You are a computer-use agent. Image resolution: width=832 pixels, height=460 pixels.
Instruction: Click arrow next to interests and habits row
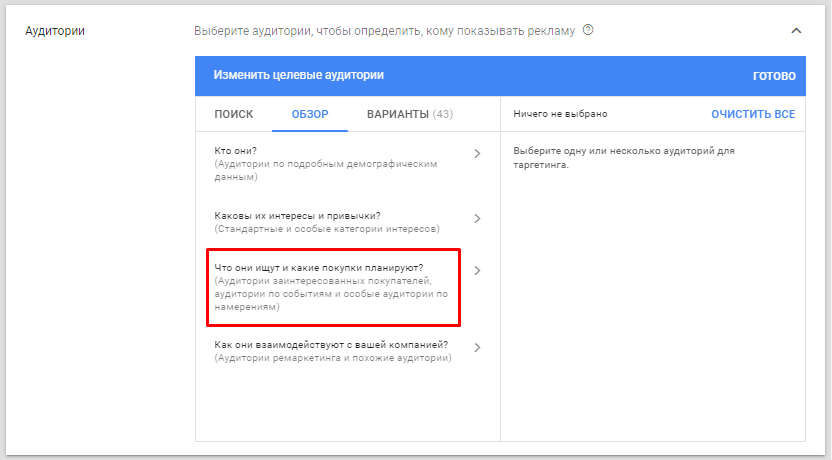[x=477, y=219]
